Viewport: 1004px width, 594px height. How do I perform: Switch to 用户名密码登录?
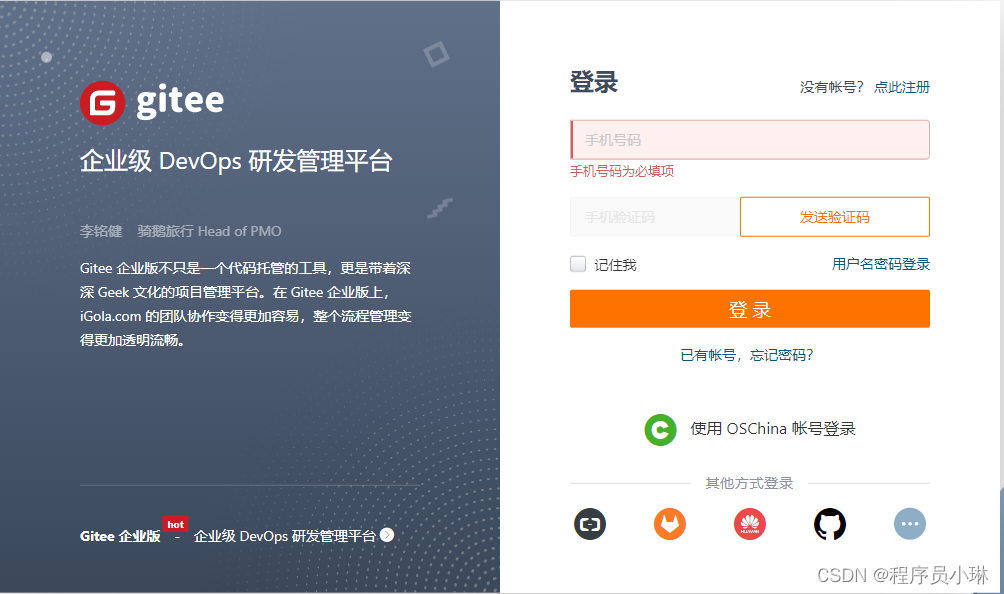click(x=881, y=264)
